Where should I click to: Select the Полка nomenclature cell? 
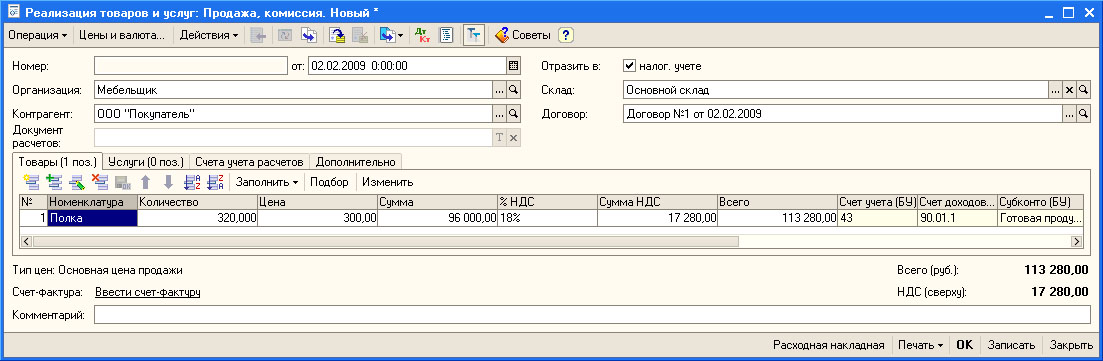tap(92, 218)
